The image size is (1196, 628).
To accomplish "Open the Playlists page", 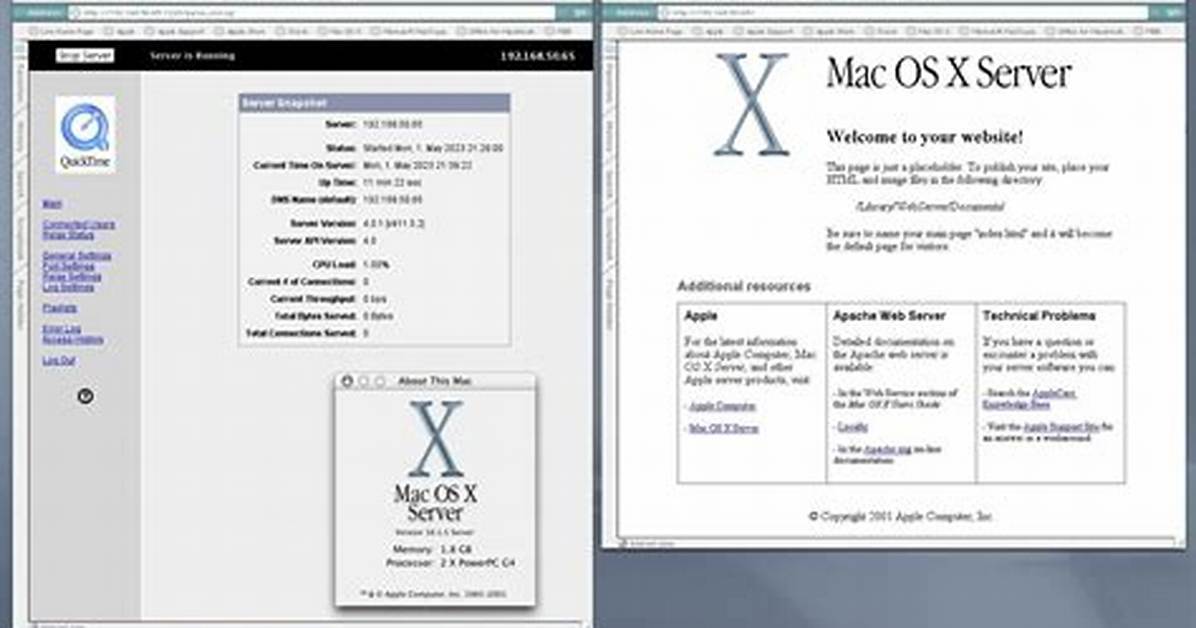I will [59, 308].
